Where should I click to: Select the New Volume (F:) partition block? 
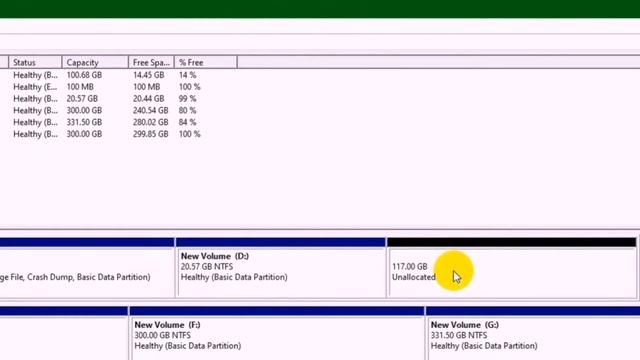click(277, 333)
